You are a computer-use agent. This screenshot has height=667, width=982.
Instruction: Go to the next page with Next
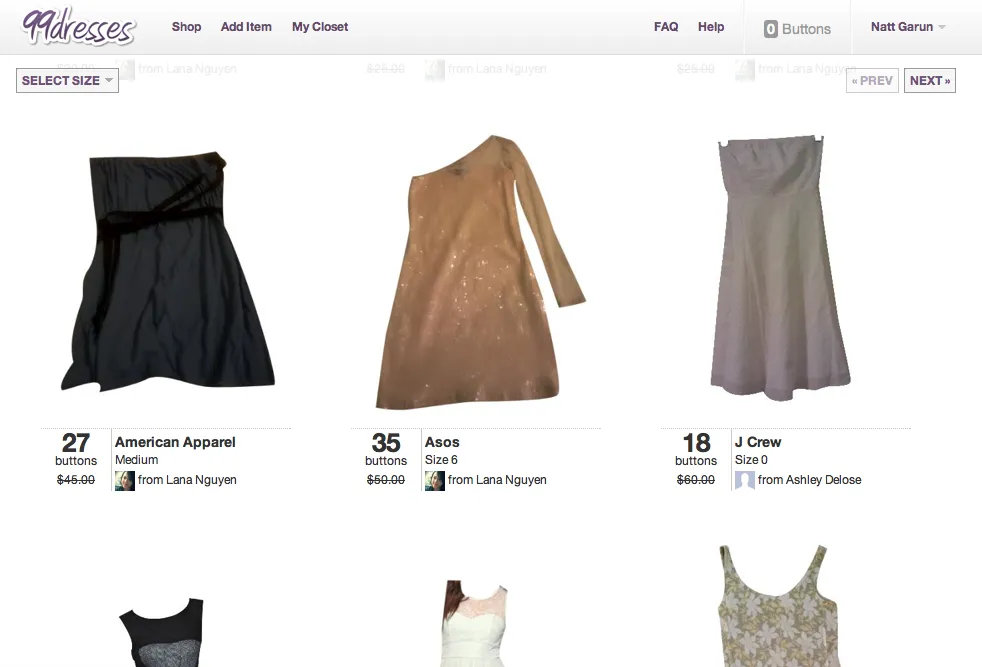point(930,81)
